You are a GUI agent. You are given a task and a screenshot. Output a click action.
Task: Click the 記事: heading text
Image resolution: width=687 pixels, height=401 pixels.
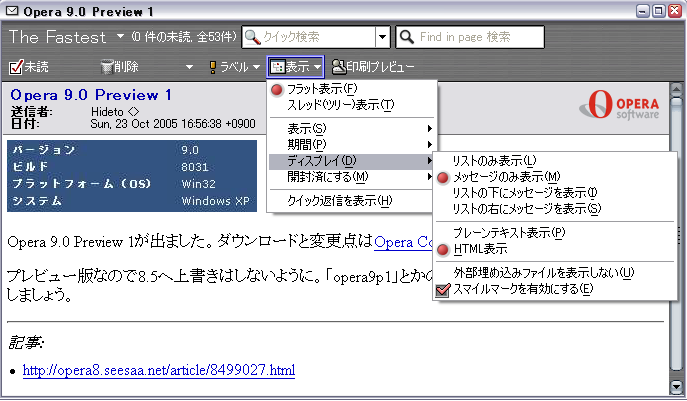pos(26,343)
